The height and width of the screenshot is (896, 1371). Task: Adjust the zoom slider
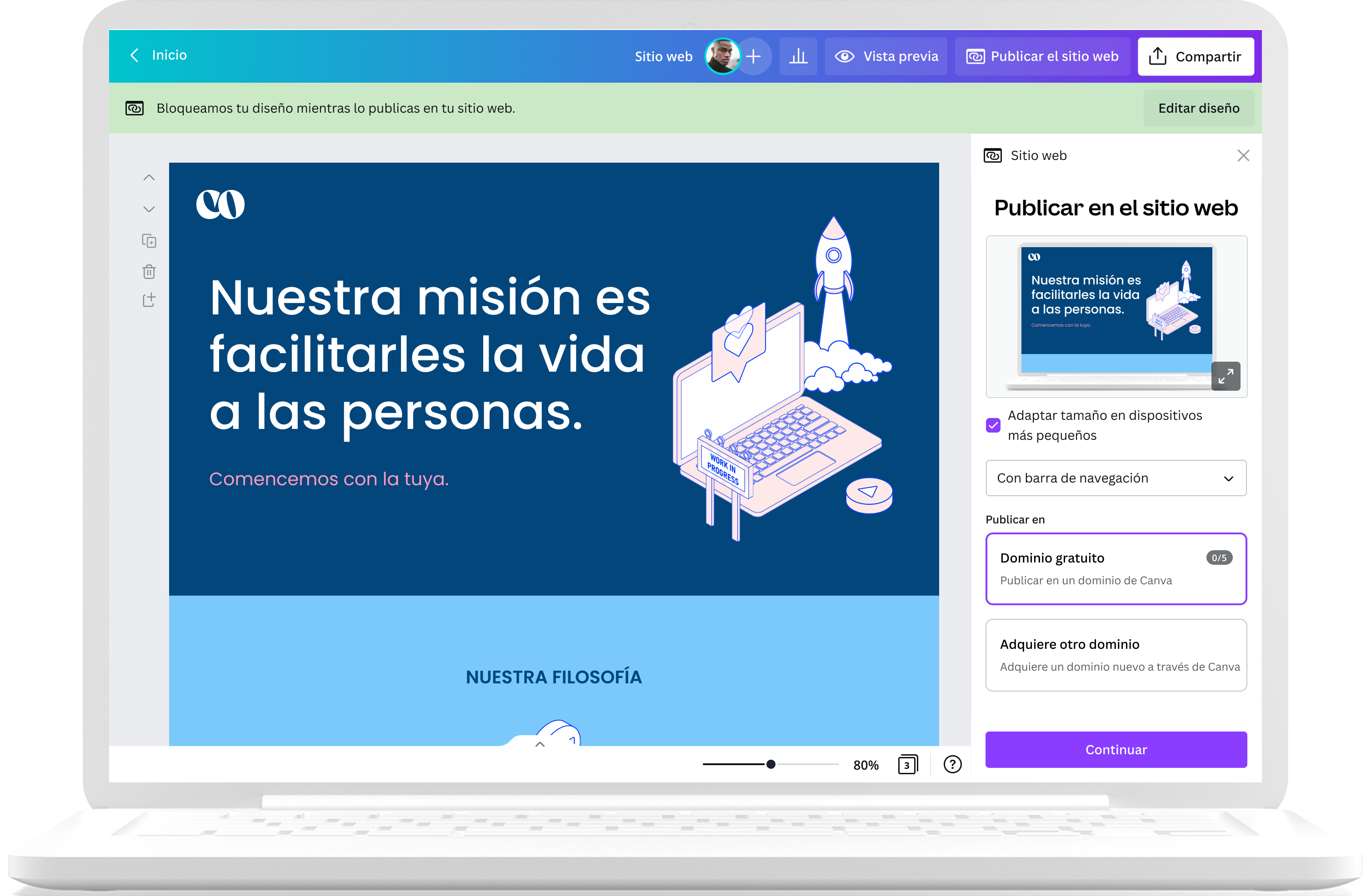[770, 764]
